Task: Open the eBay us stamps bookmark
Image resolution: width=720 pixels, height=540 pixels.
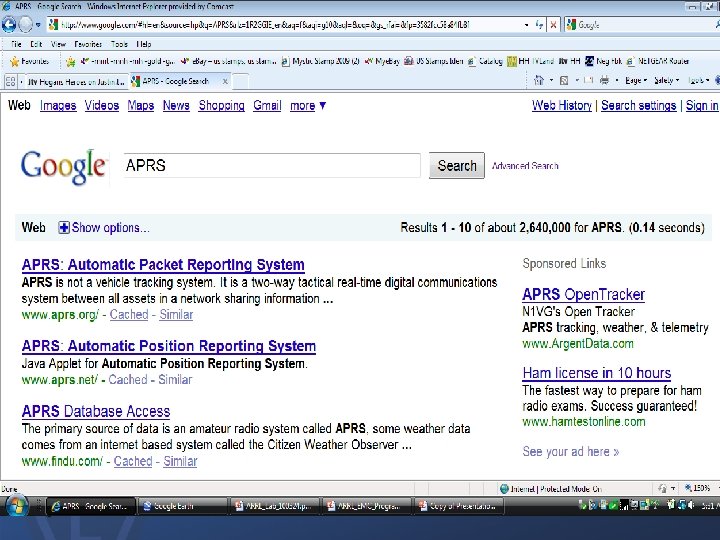Action: tap(228, 61)
